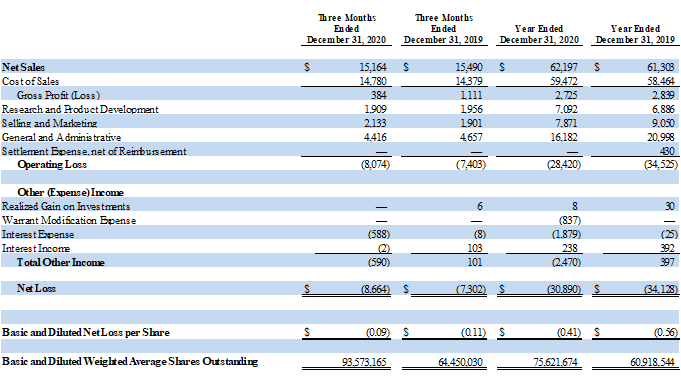
Task: Select the 'Interest Expense' label
Action: coord(38,235)
